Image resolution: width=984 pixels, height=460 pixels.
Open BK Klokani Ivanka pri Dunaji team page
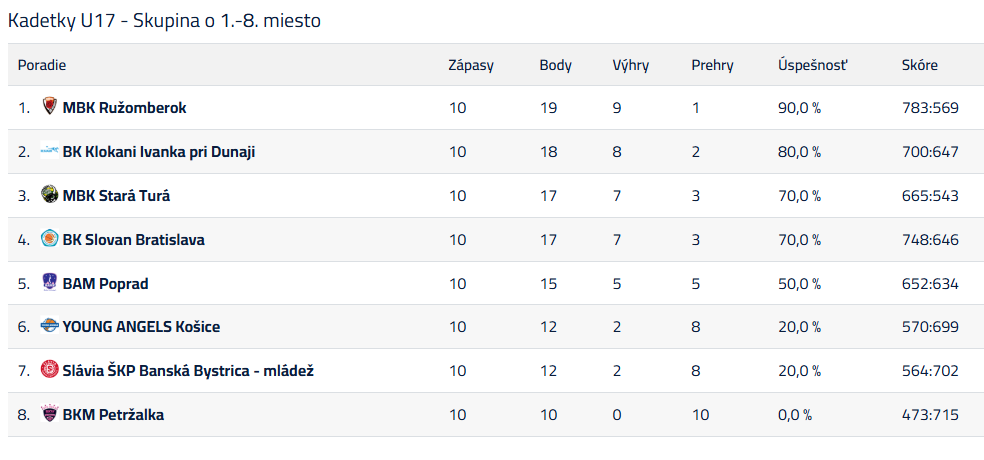click(159, 152)
